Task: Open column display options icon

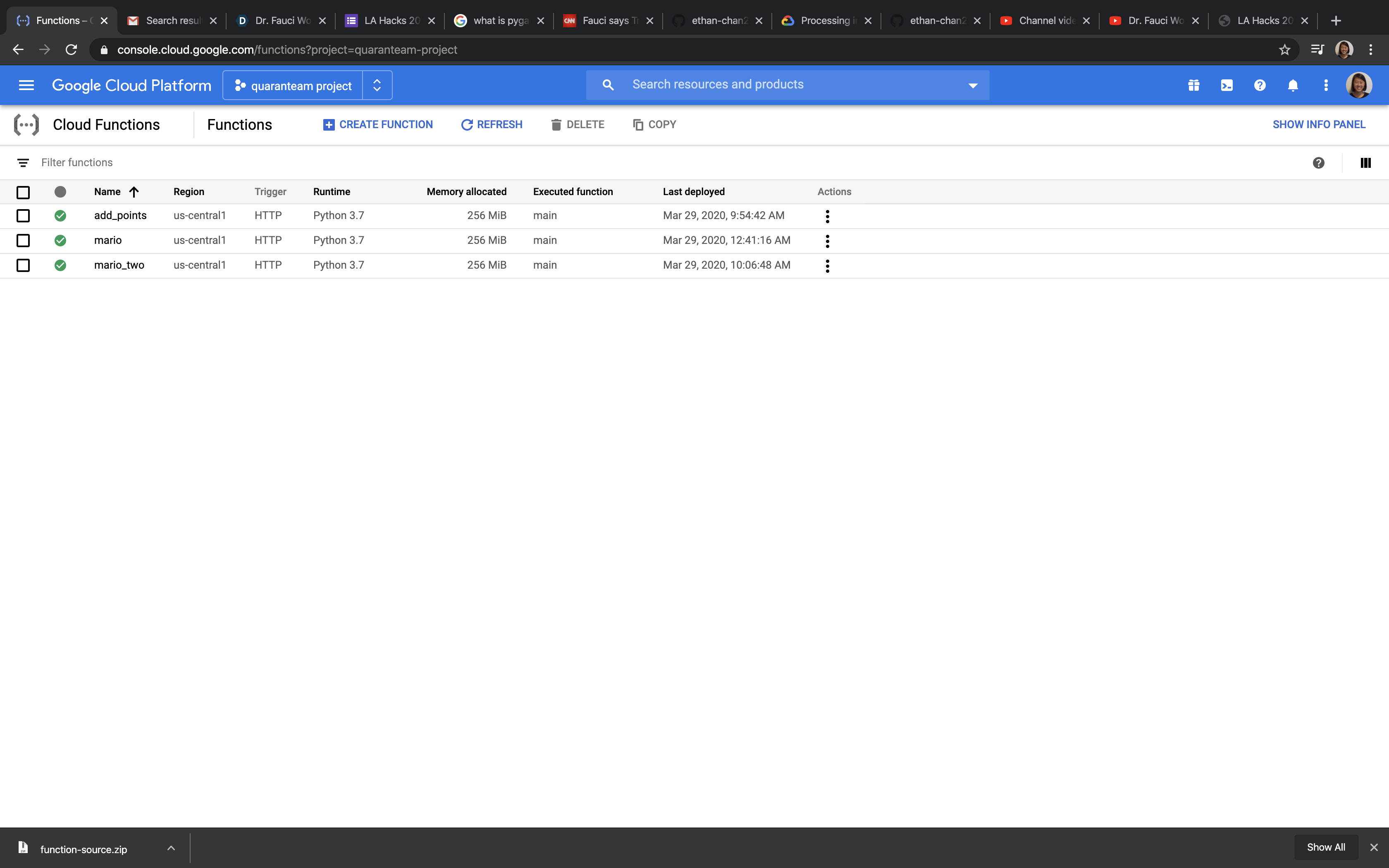Action: coord(1365,163)
